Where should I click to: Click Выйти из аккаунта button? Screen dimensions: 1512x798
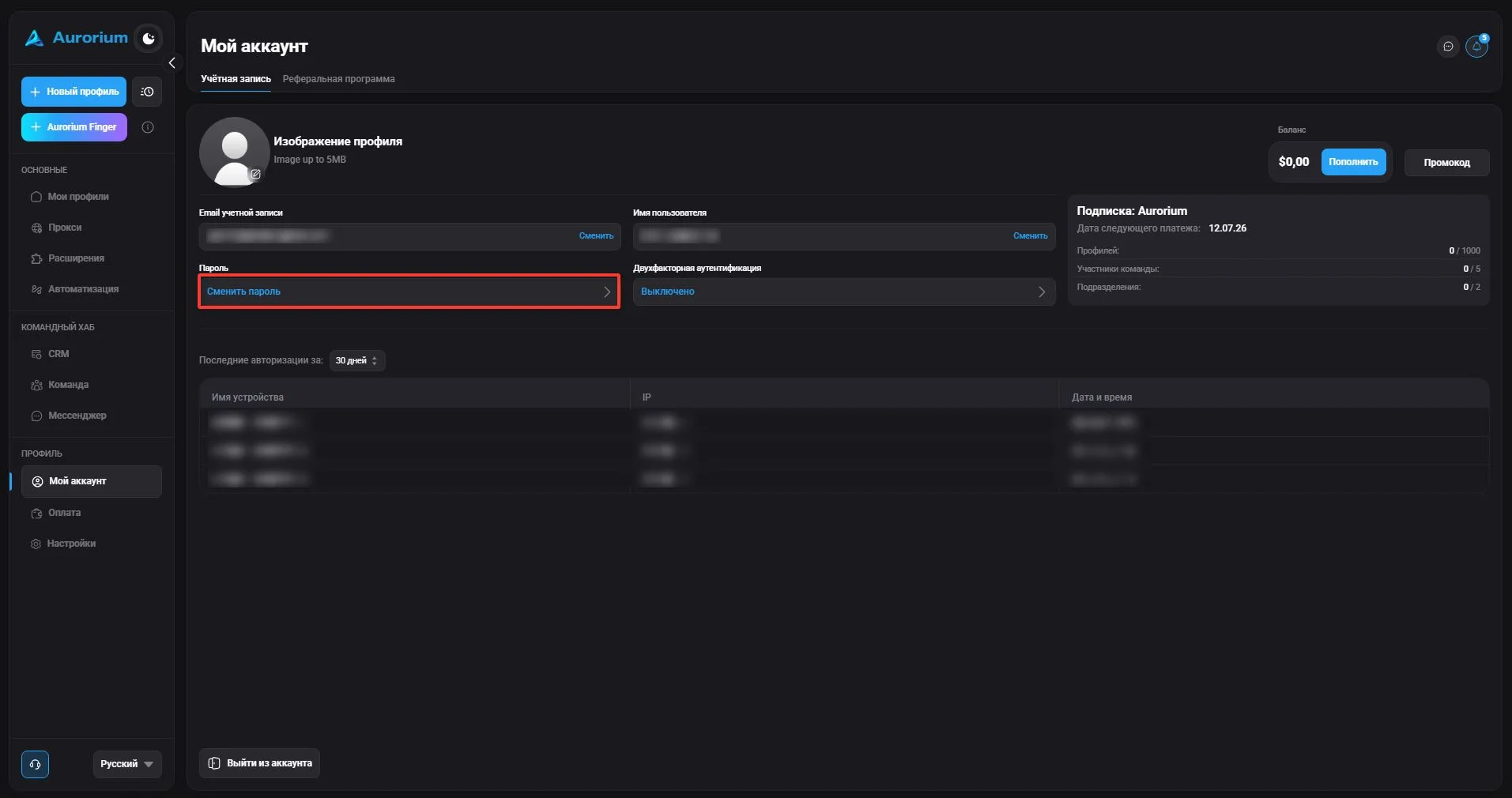[x=259, y=763]
